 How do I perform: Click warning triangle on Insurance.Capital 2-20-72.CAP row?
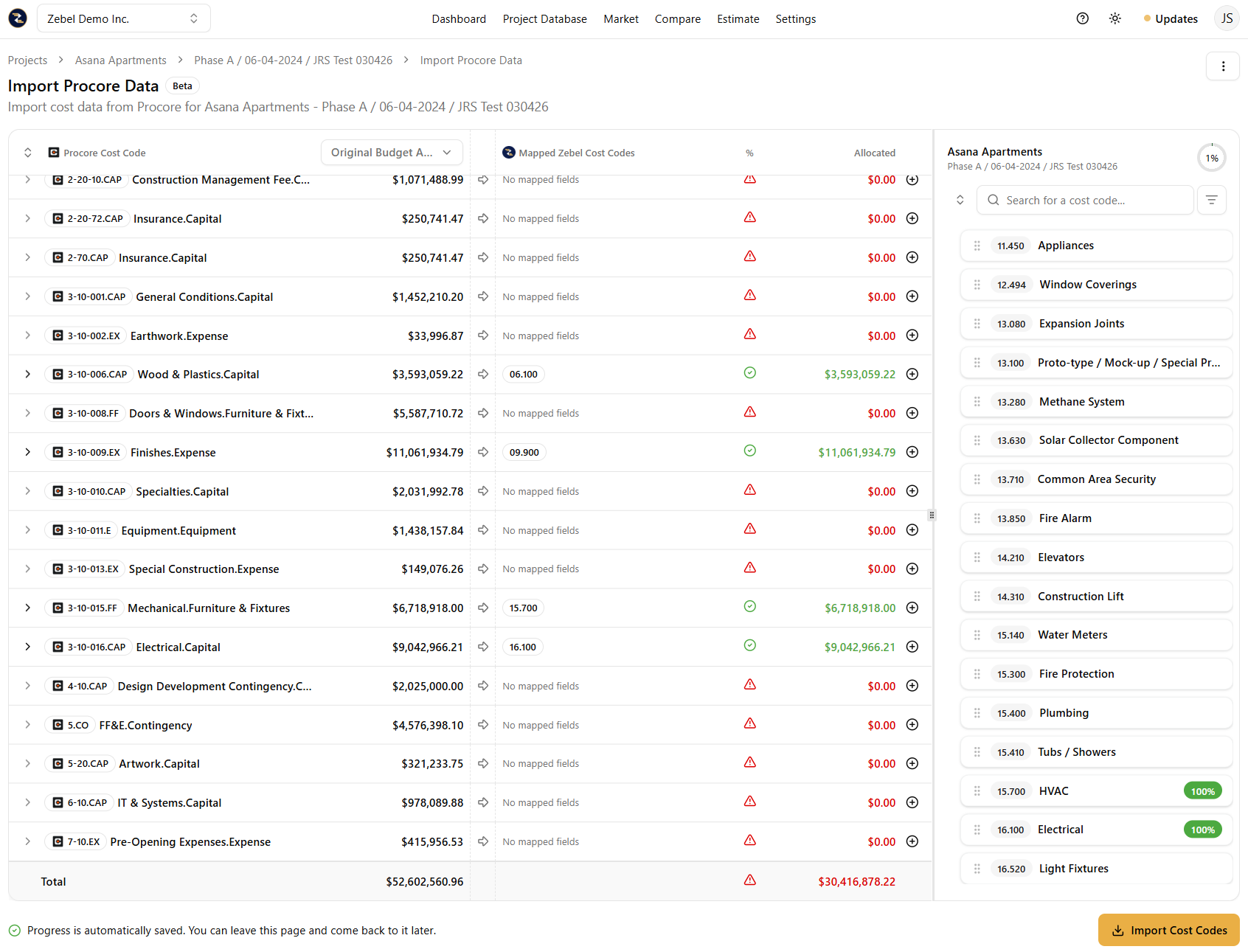pyautogui.click(x=749, y=218)
